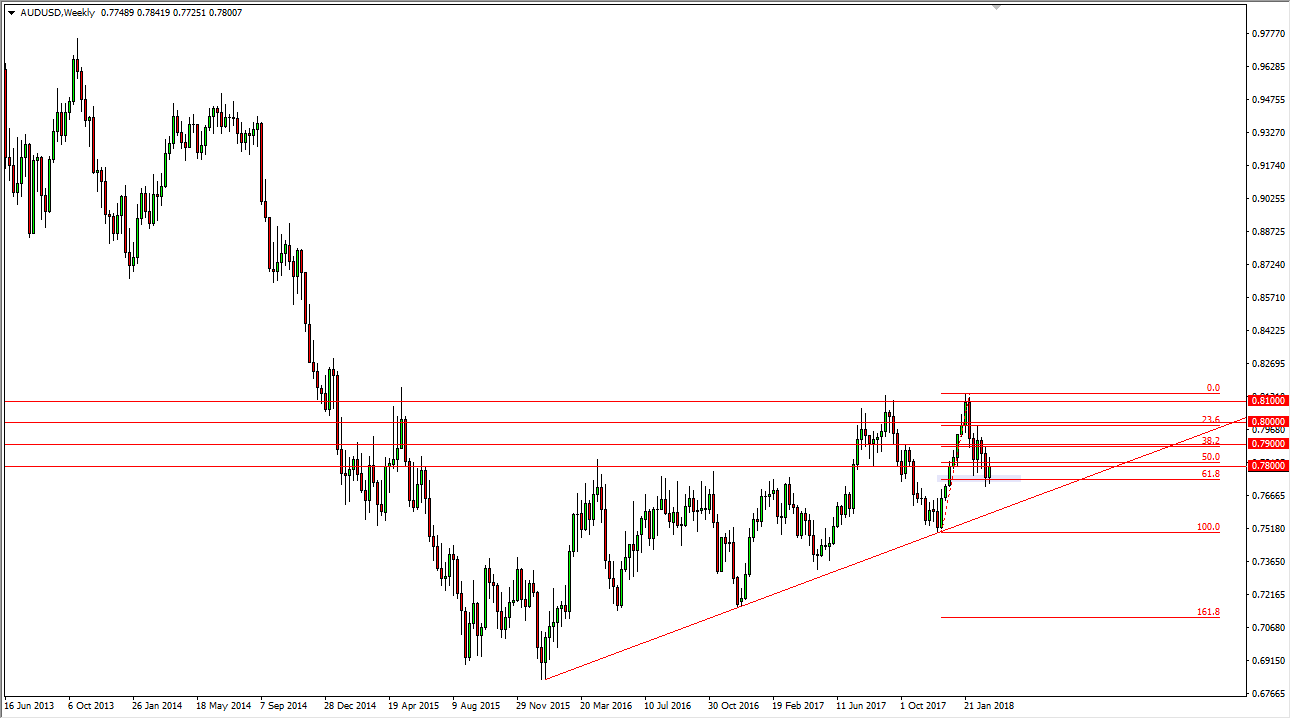Select the red 0.79000 price label
Viewport: 1291px width, 719px height.
click(1268, 443)
